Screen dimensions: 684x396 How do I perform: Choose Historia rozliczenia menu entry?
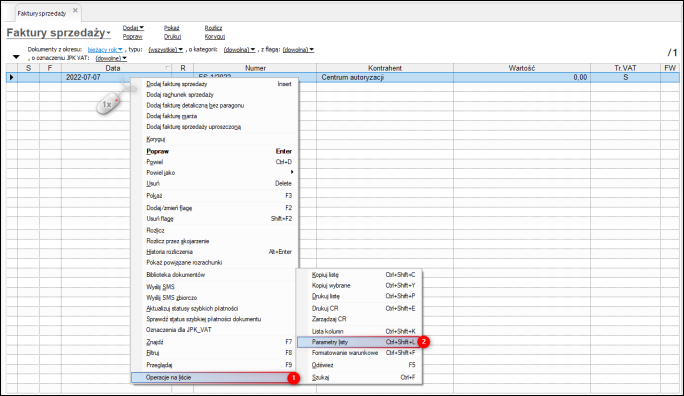point(215,252)
